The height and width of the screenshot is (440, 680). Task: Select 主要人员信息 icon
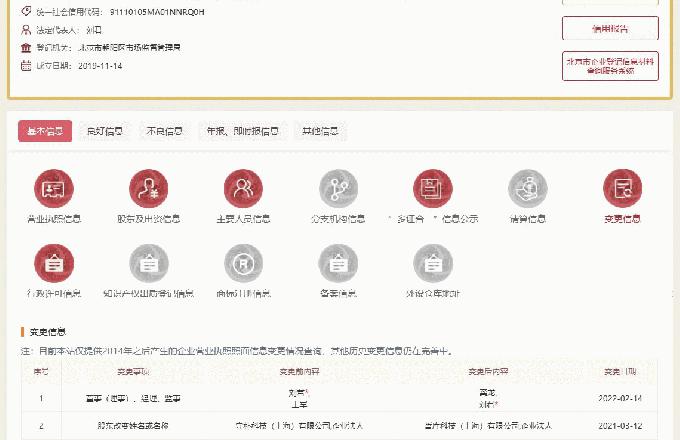pos(244,189)
